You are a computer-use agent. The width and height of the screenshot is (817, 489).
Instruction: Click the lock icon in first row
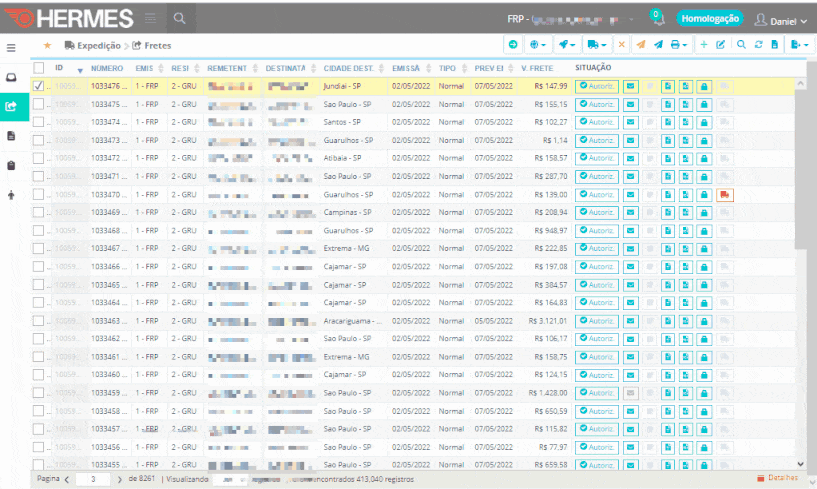click(704, 86)
